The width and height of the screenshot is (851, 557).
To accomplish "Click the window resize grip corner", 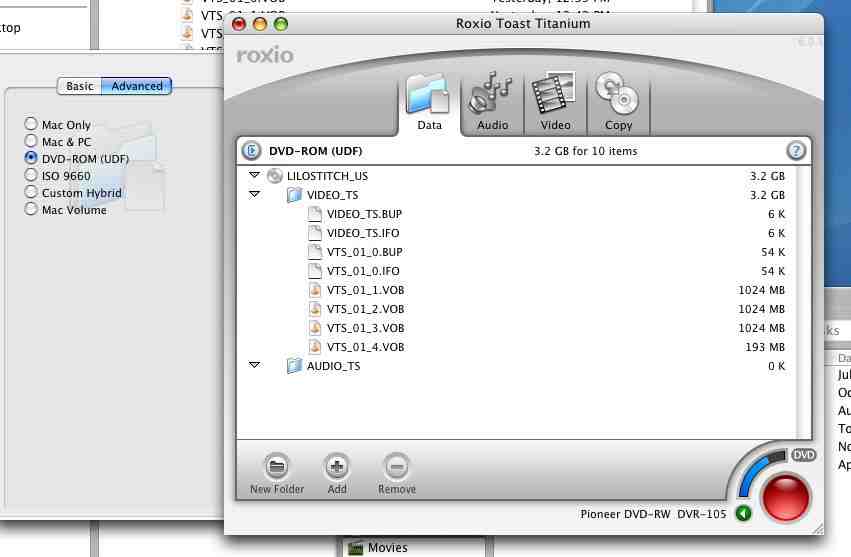I will click(x=817, y=529).
